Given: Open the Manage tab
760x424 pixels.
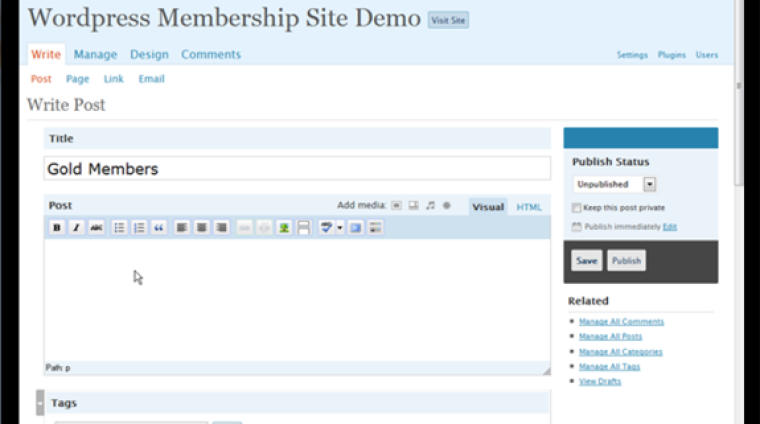Looking at the screenshot, I should click(x=95, y=54).
